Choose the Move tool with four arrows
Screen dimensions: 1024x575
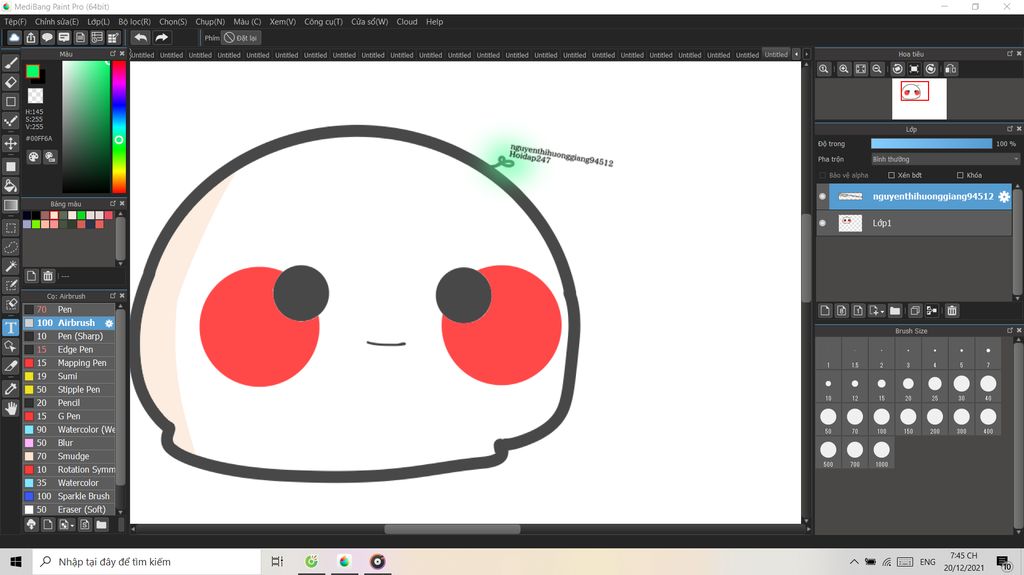click(x=11, y=143)
